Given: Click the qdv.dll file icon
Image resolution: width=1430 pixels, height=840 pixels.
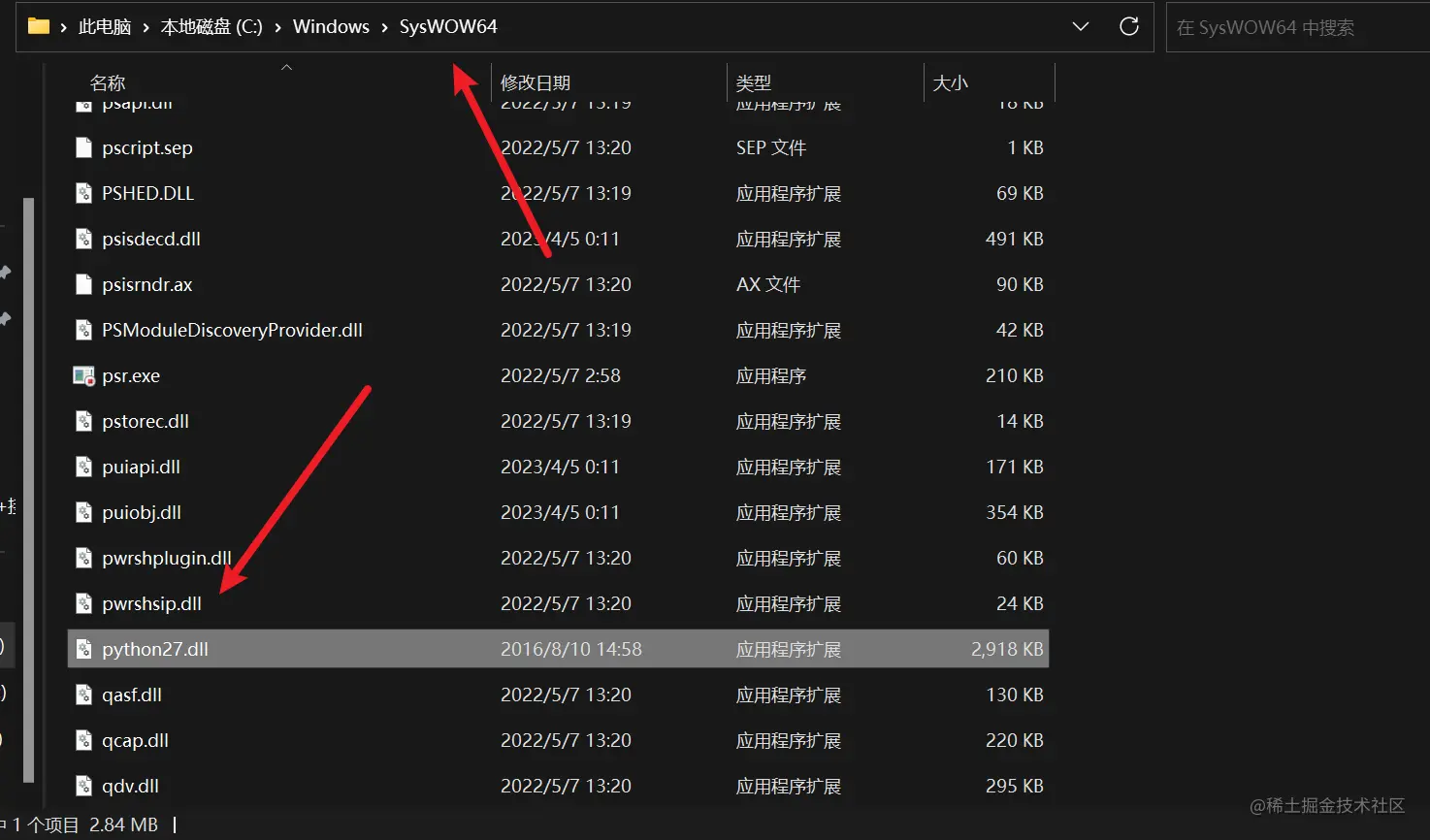Looking at the screenshot, I should tap(84, 786).
